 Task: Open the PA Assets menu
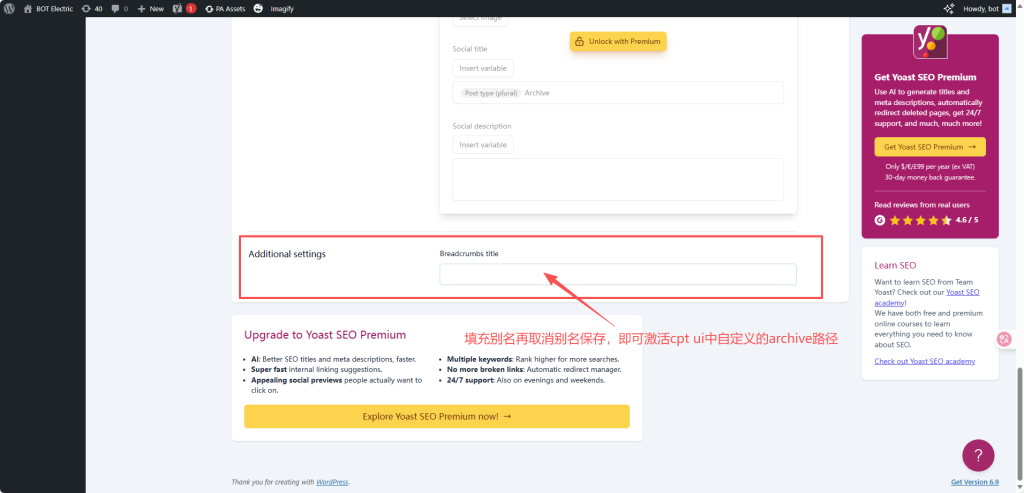(225, 8)
